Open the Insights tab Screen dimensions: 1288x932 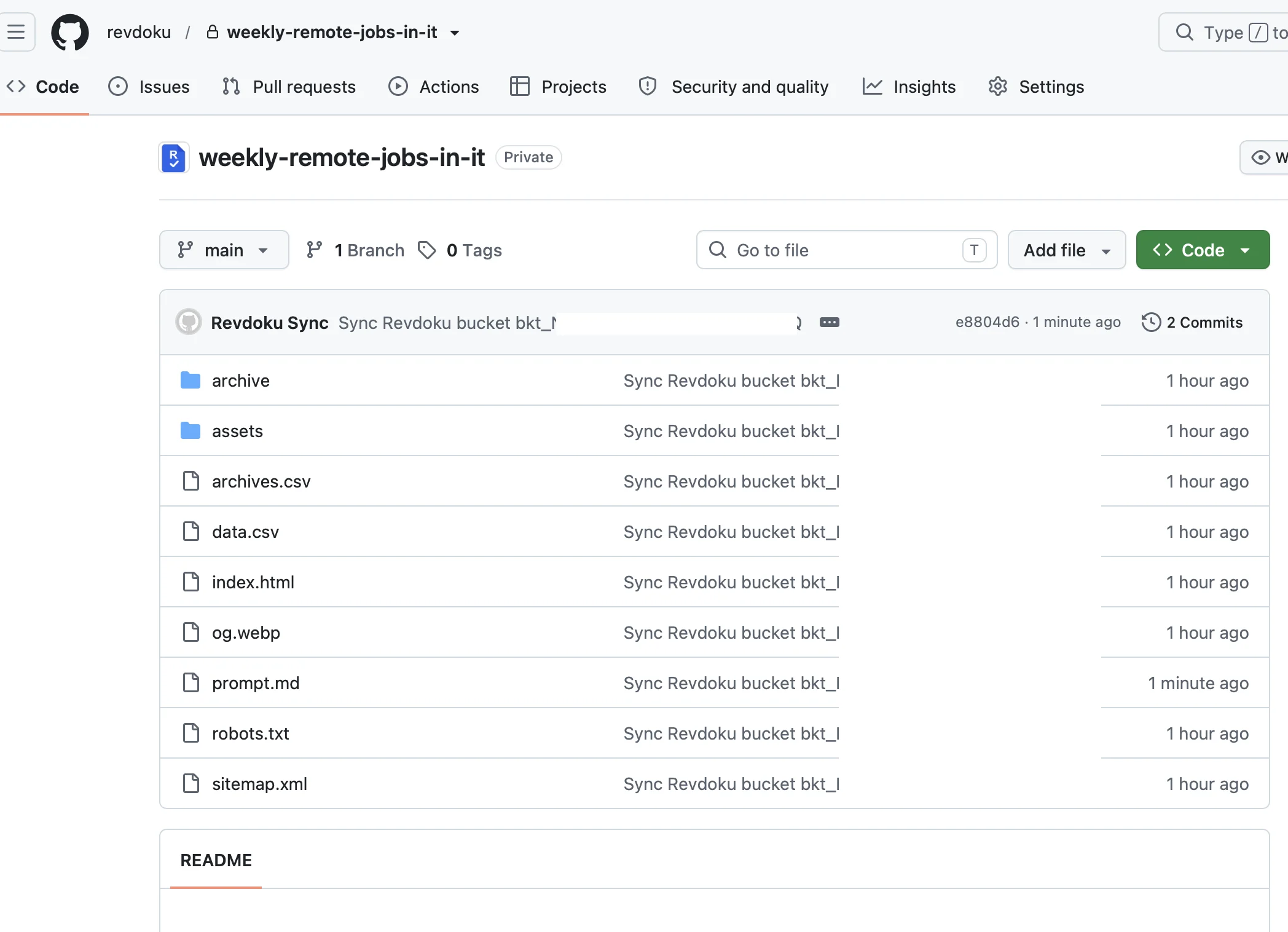click(909, 87)
